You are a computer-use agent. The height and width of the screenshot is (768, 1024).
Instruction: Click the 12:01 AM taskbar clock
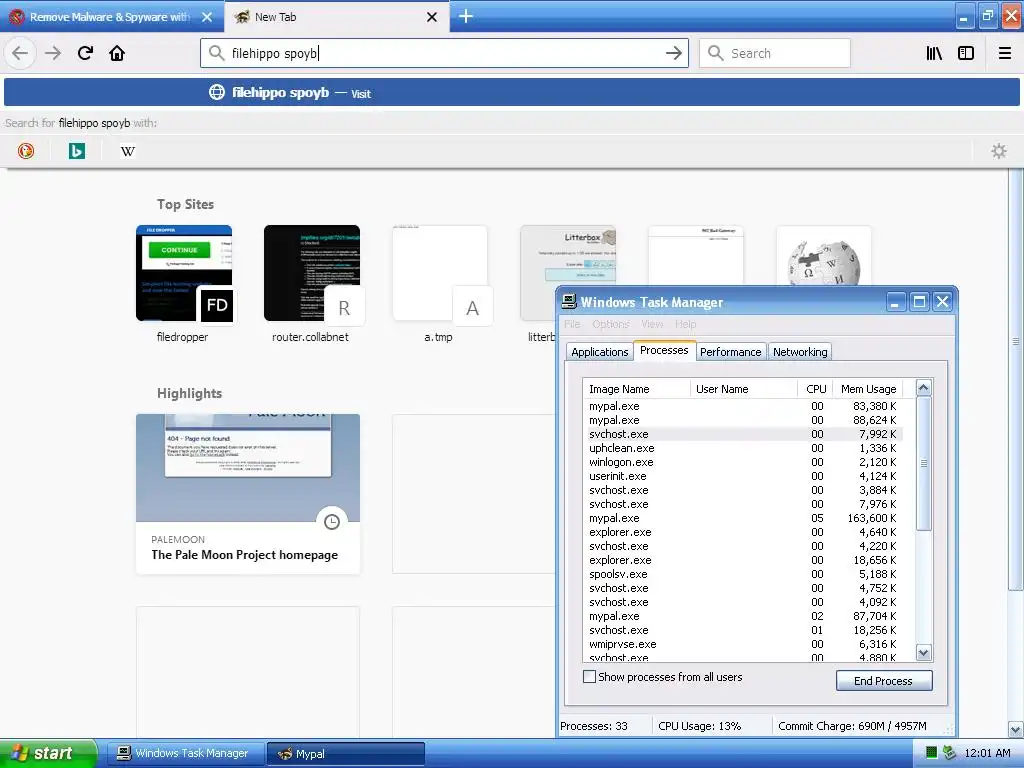987,753
